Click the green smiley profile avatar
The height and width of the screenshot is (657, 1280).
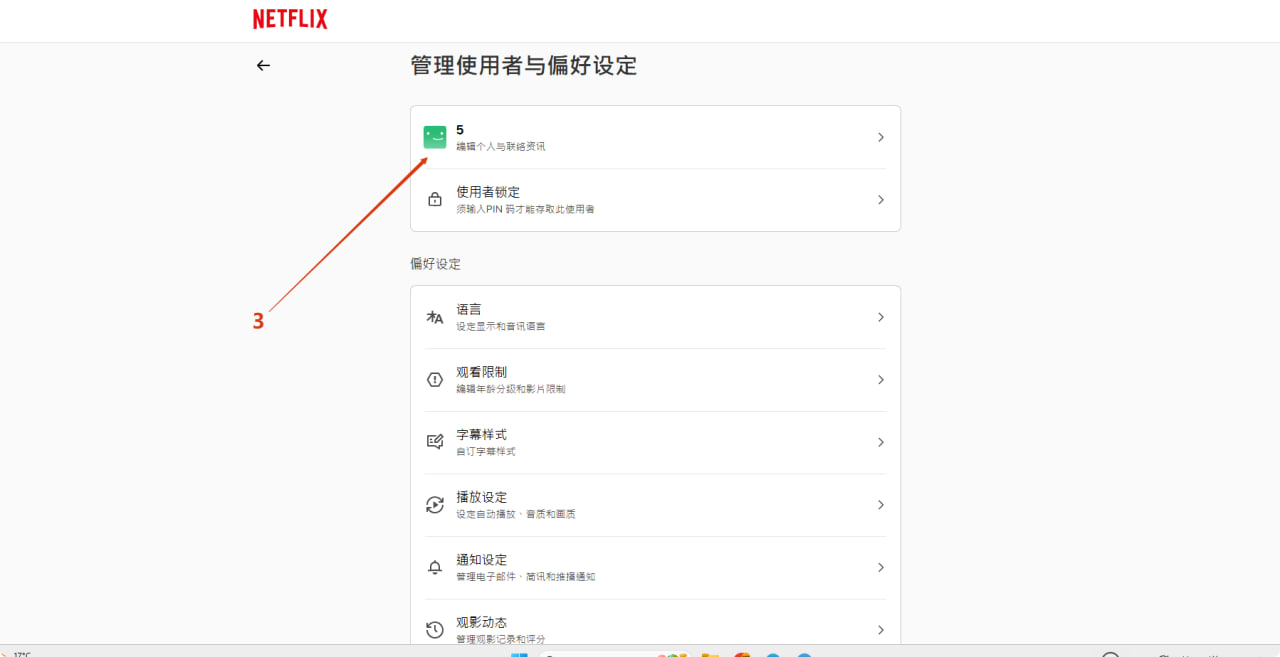point(435,137)
